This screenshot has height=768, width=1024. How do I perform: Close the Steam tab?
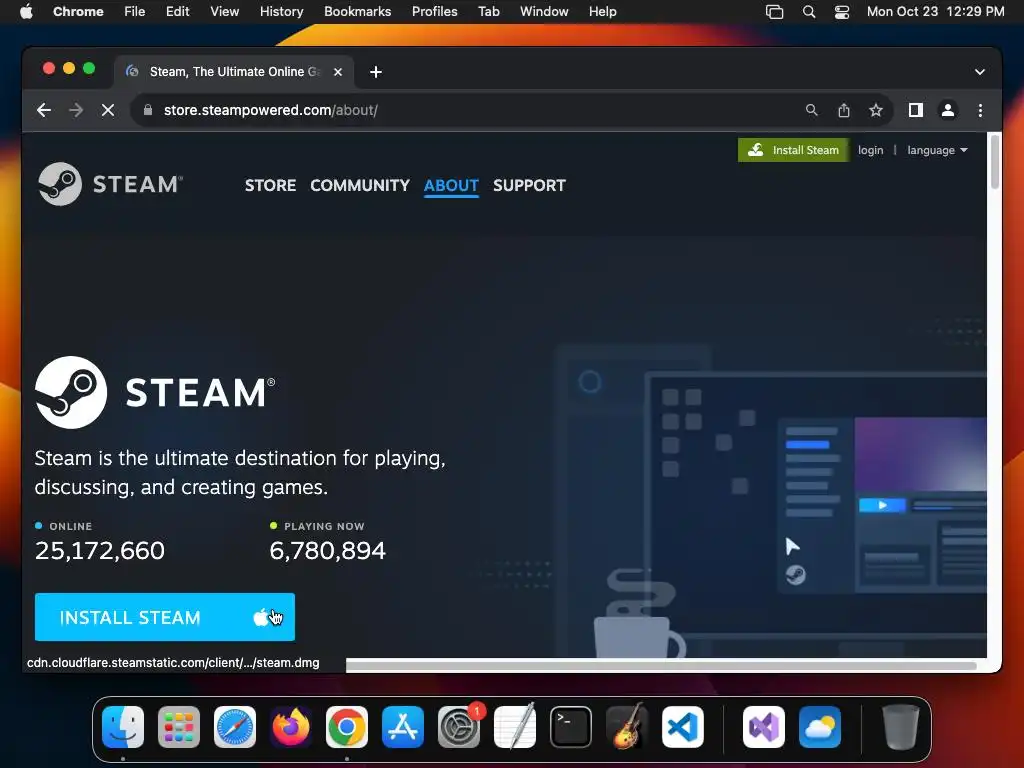[x=338, y=72]
